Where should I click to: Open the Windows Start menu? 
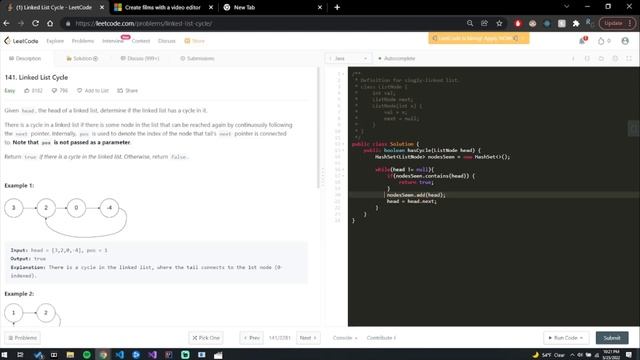click(x=4, y=355)
